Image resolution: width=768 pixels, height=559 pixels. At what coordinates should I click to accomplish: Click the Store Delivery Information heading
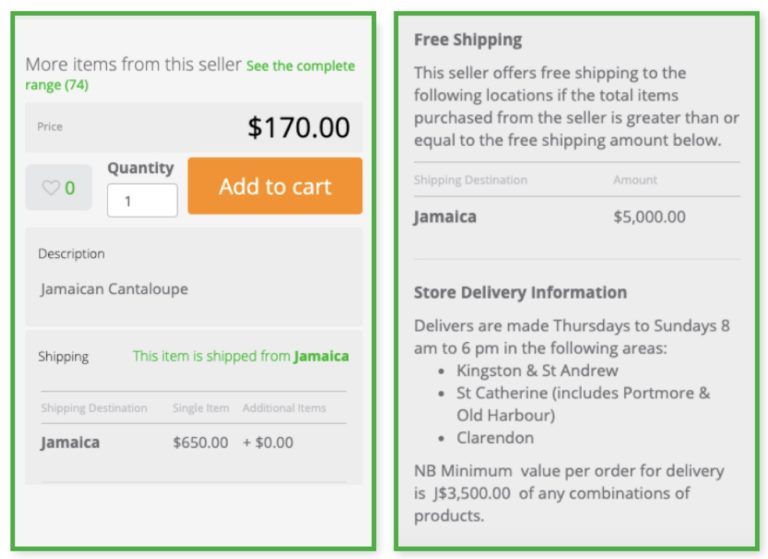coord(520,293)
